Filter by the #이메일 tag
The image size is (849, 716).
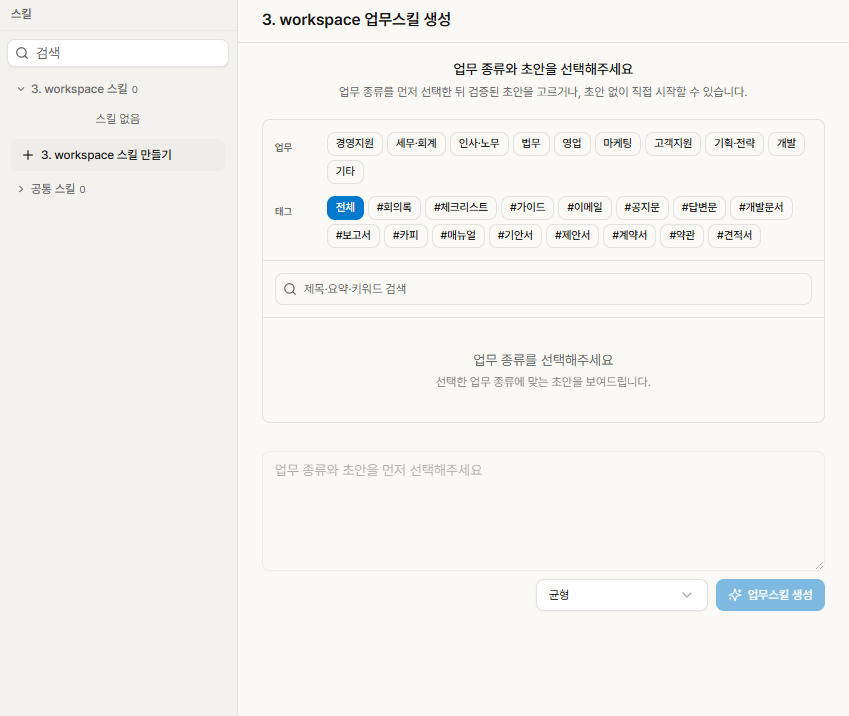coord(585,207)
